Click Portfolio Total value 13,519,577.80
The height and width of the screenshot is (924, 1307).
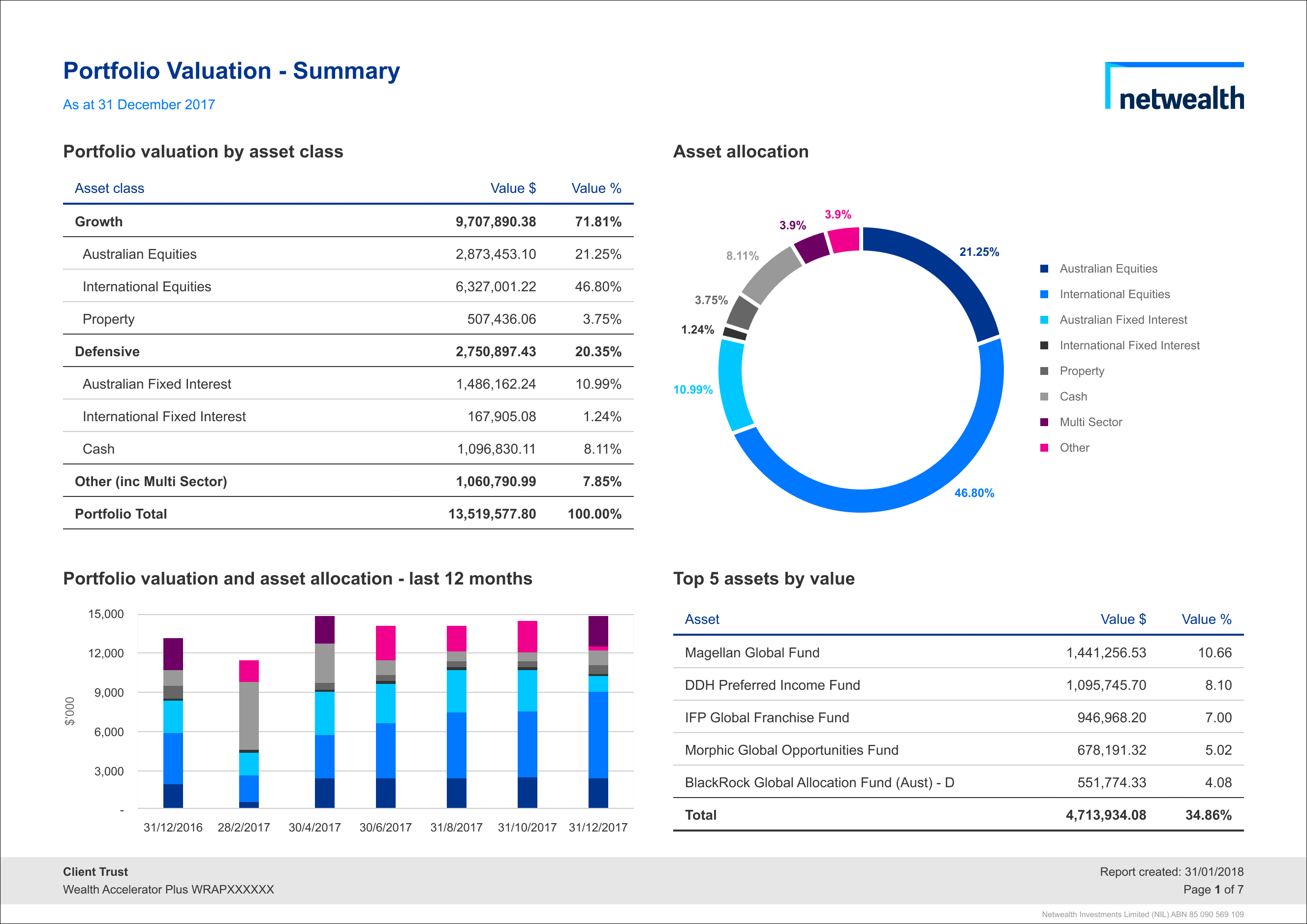492,514
